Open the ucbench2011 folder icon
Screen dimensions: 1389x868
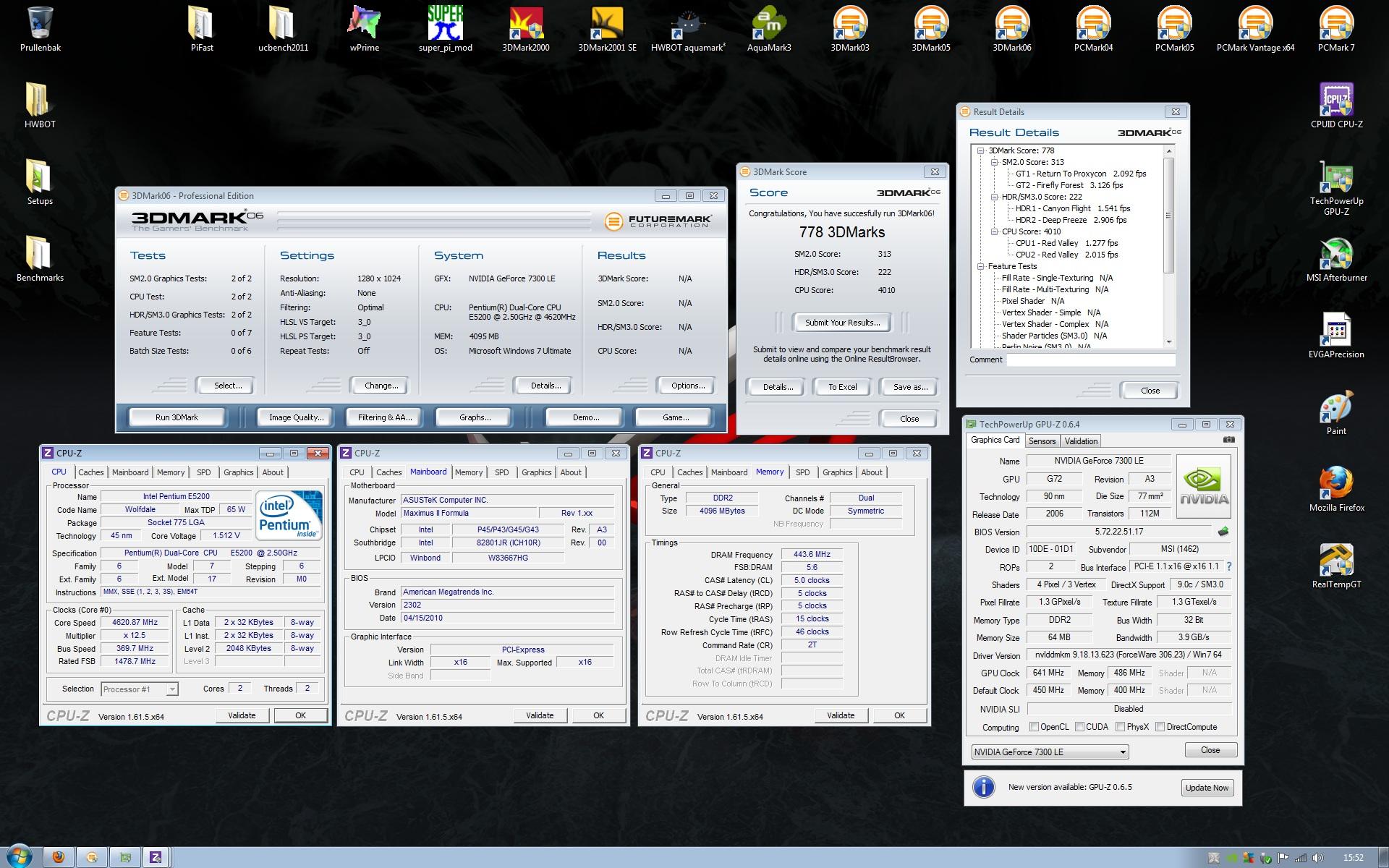283,29
